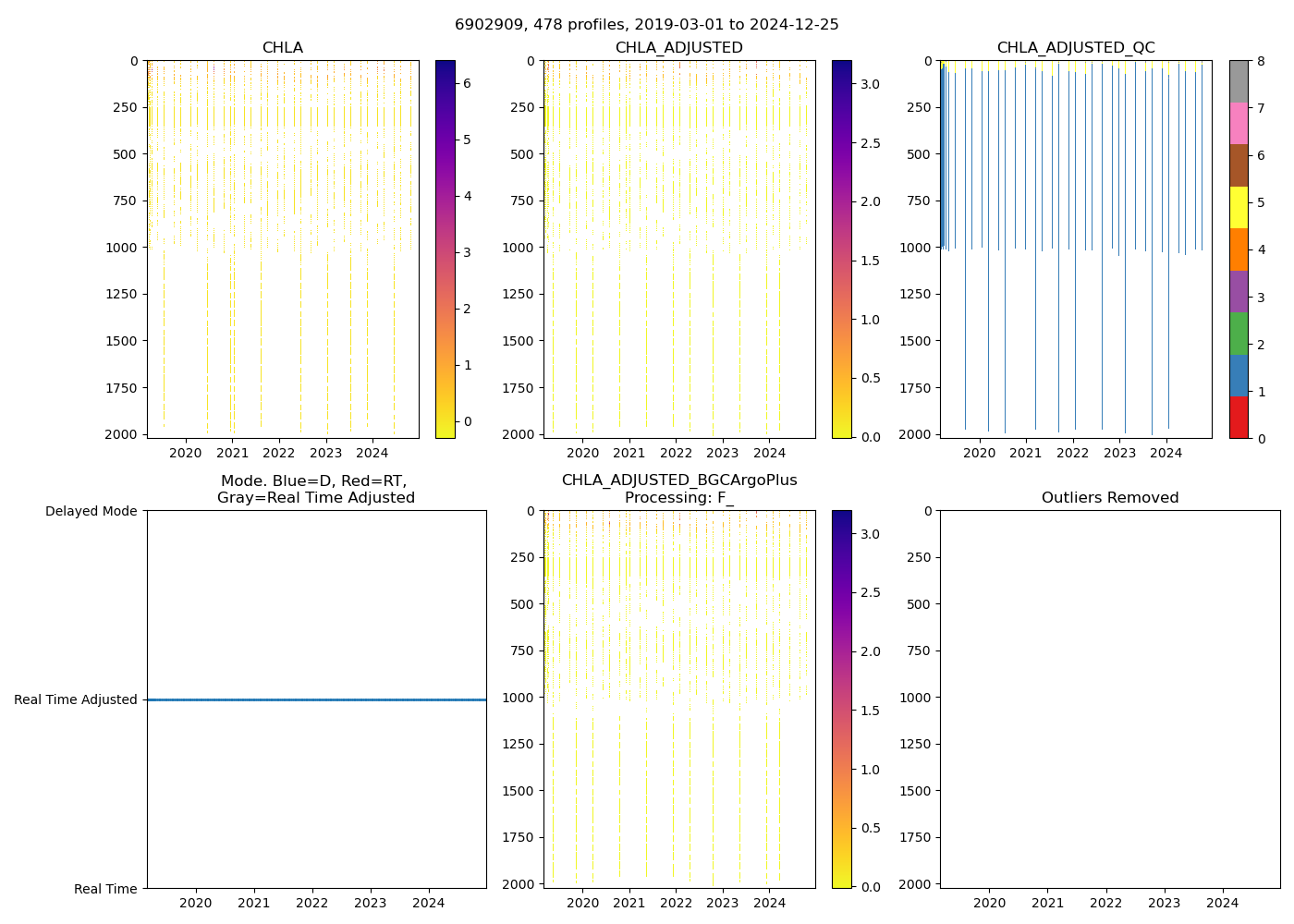Image resolution: width=1294 pixels, height=924 pixels.
Task: Pick the gray segment of the QC colorbar
Action: 1239,81
